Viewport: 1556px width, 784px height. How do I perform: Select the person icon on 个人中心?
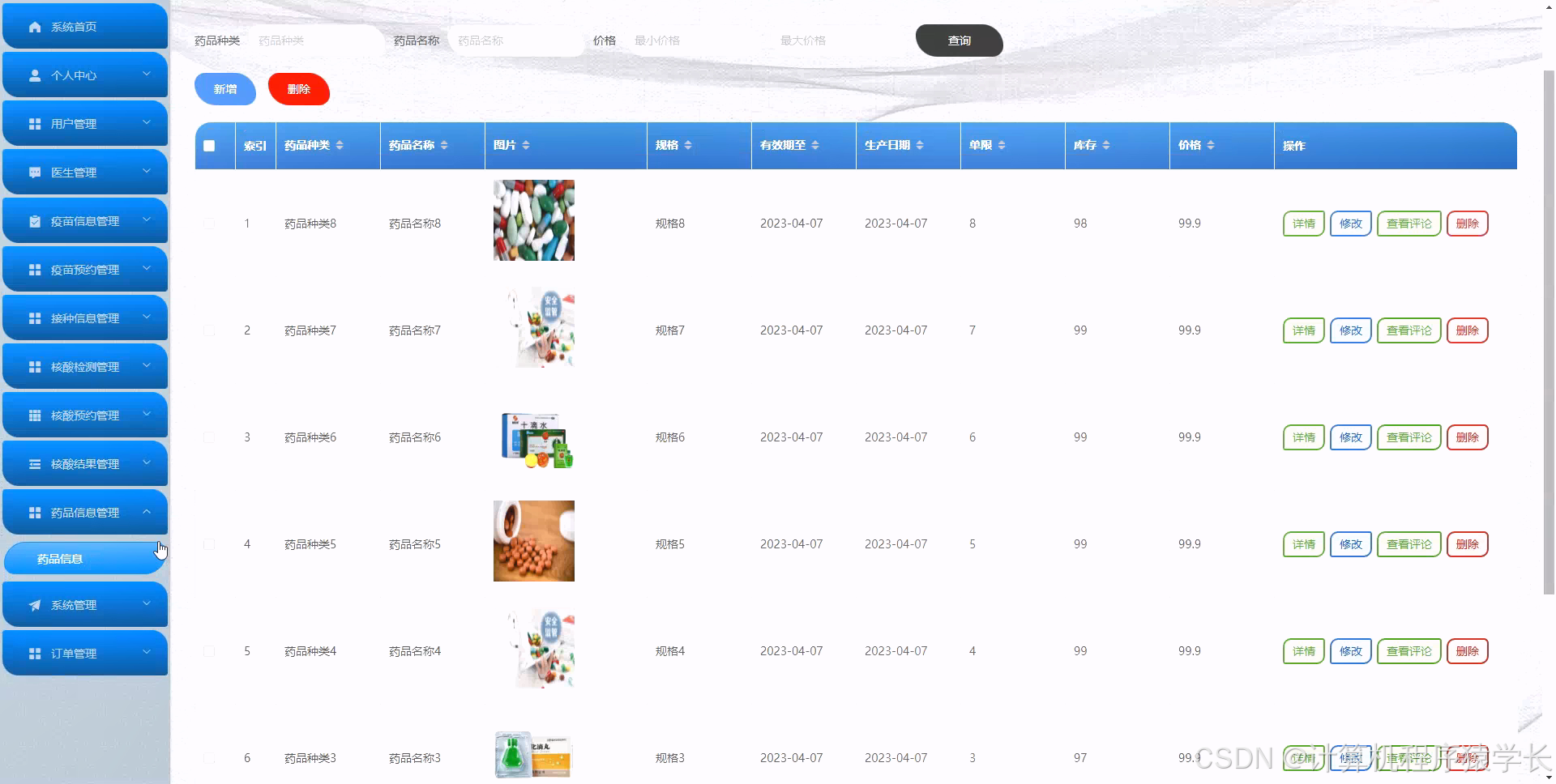(33, 75)
